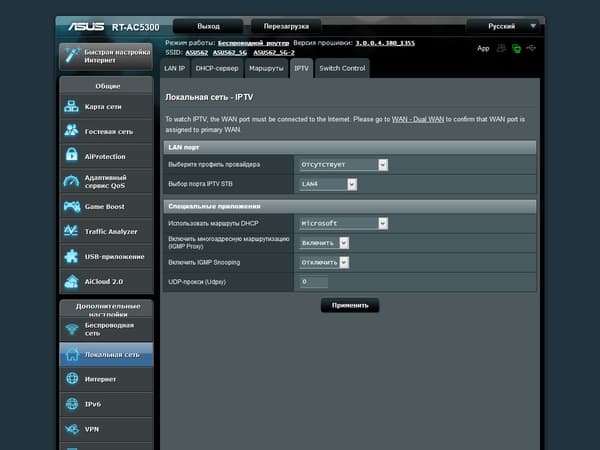Switch to the DHCP-сервер tab
The image size is (600, 450).
click(217, 68)
